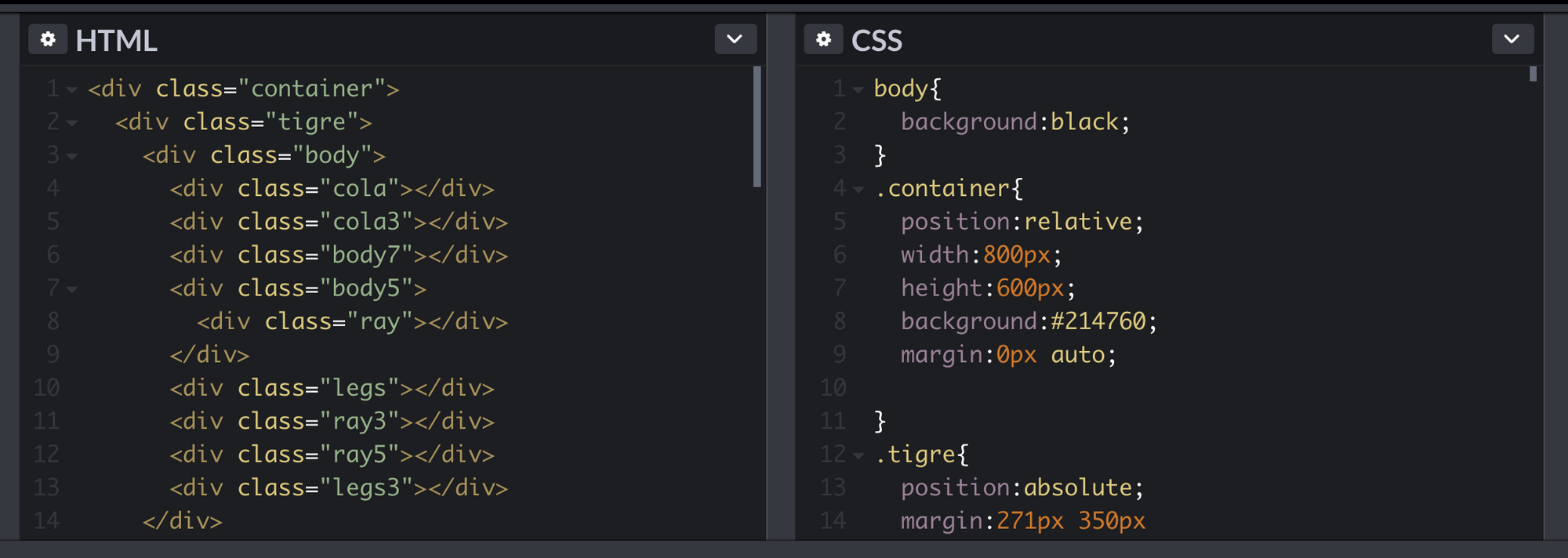Screen dimensions: 1568x558
Task: Collapse the body rule in CSS
Action: [x=858, y=90]
